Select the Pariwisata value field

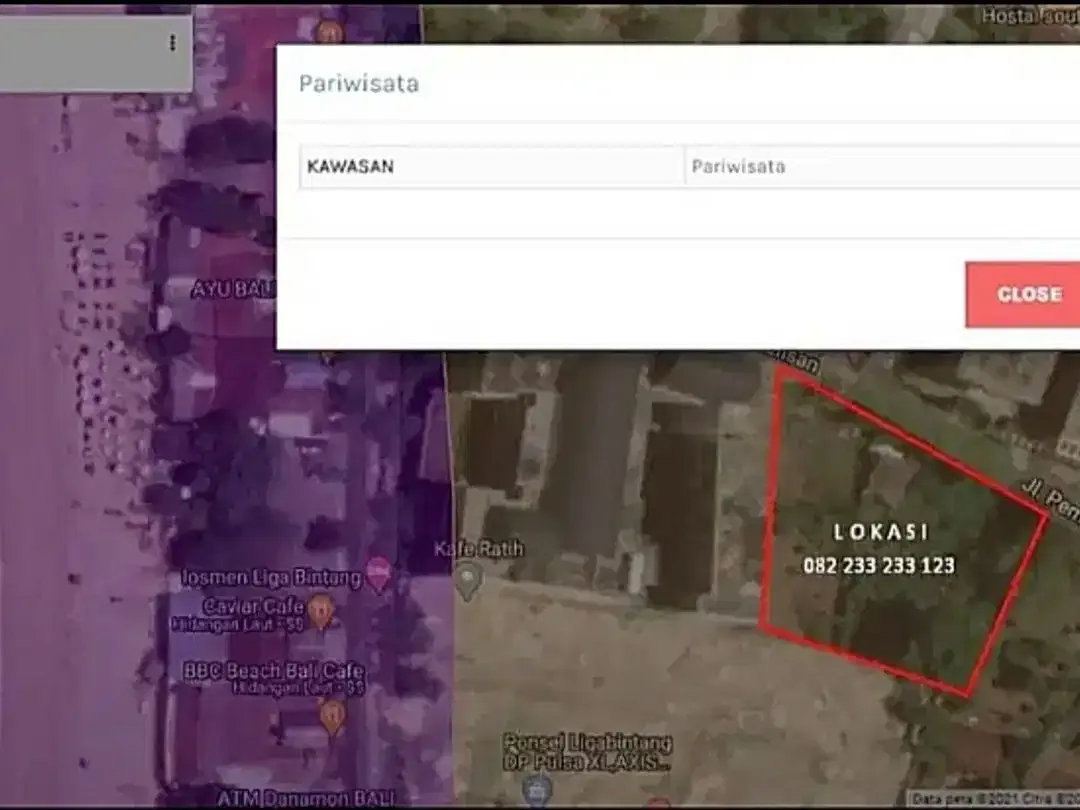883,167
